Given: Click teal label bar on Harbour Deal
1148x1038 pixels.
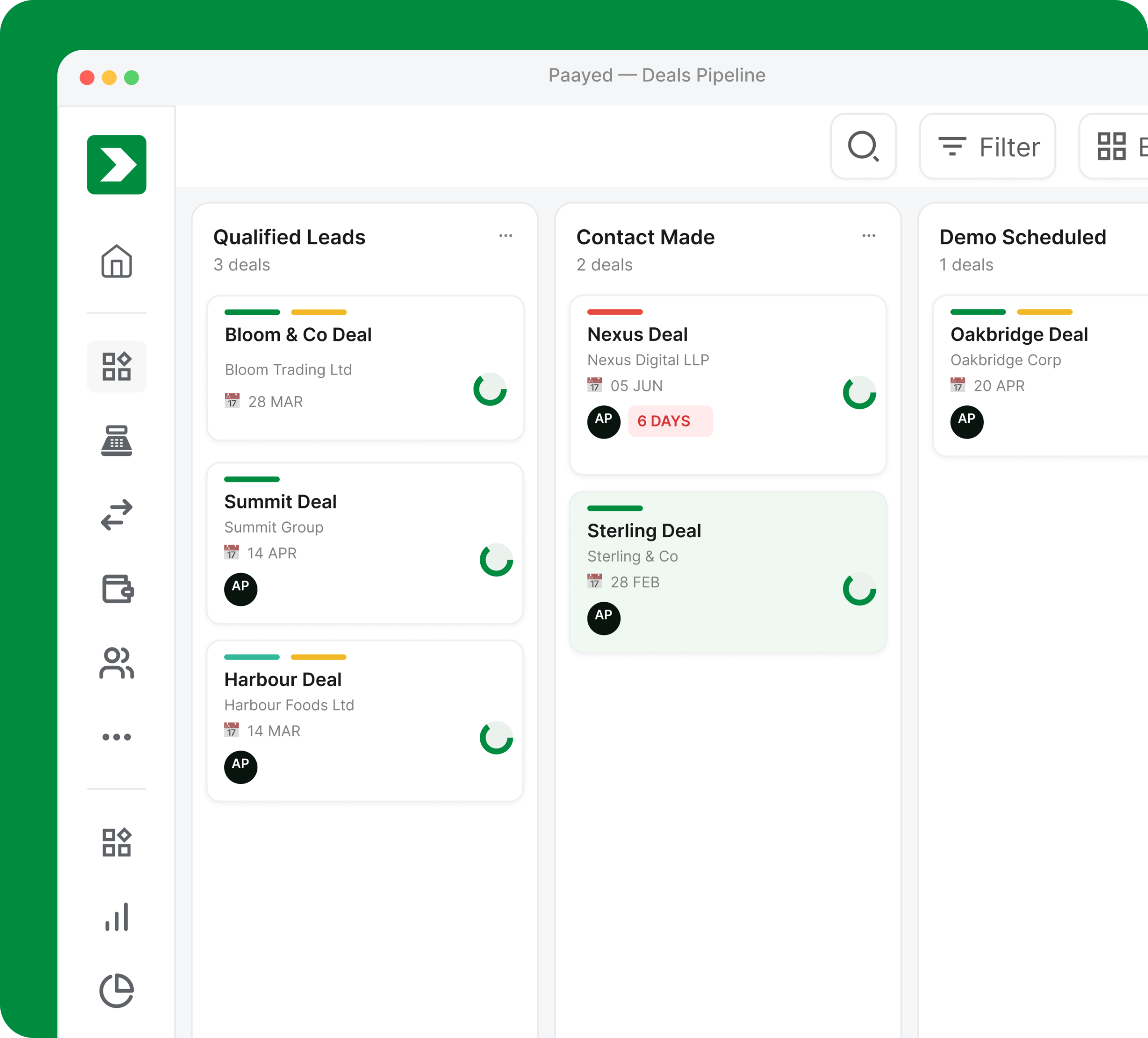Looking at the screenshot, I should click(252, 657).
